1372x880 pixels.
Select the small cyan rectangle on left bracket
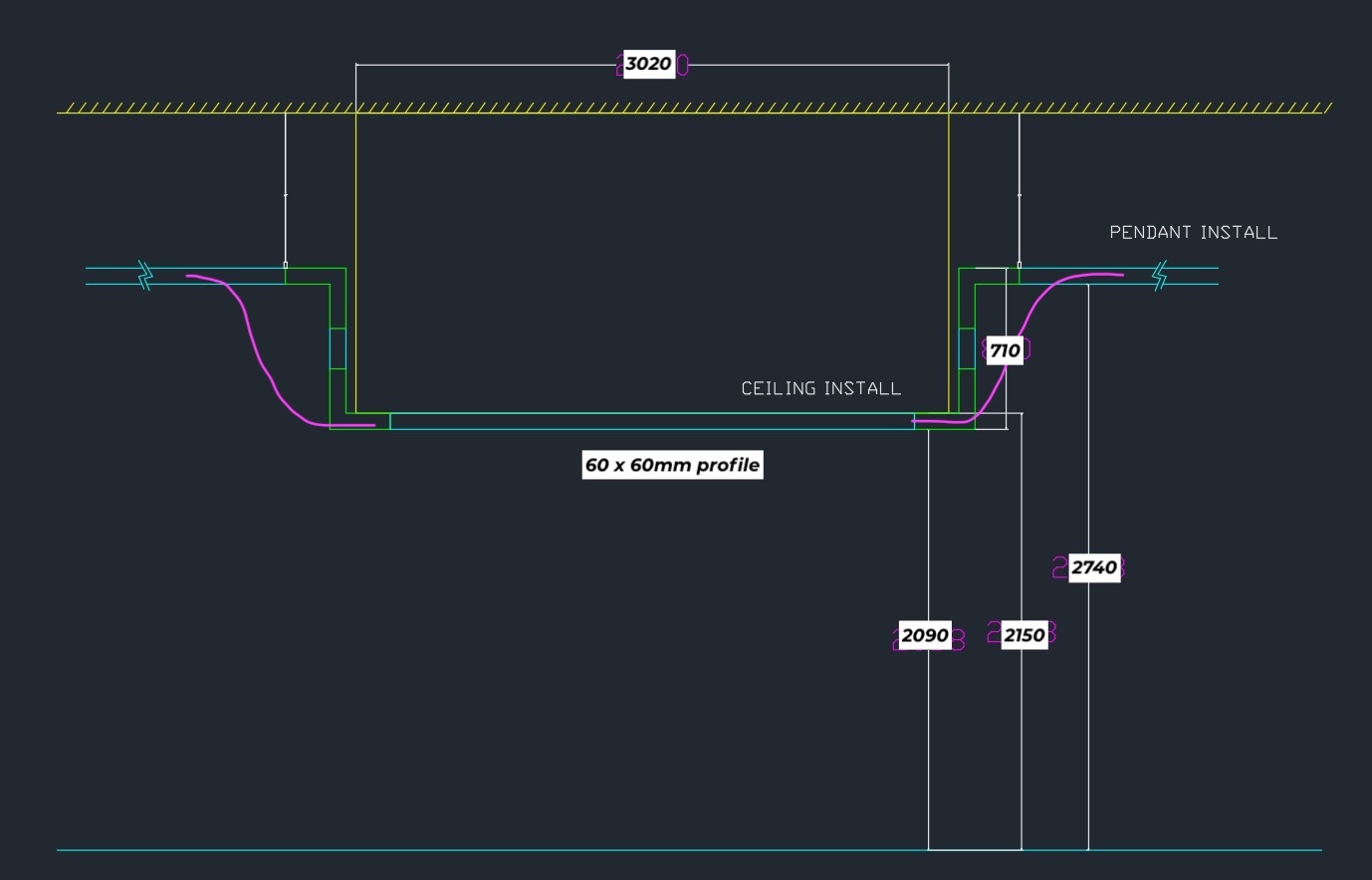(x=338, y=348)
